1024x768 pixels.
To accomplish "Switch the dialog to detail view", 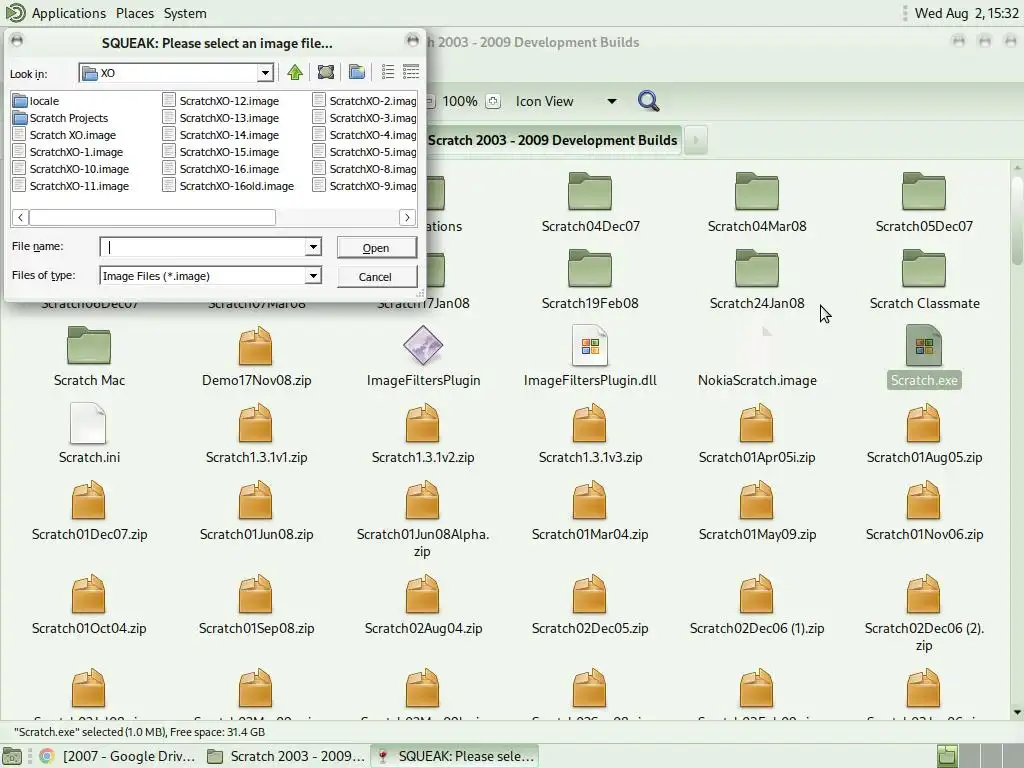I will point(411,72).
